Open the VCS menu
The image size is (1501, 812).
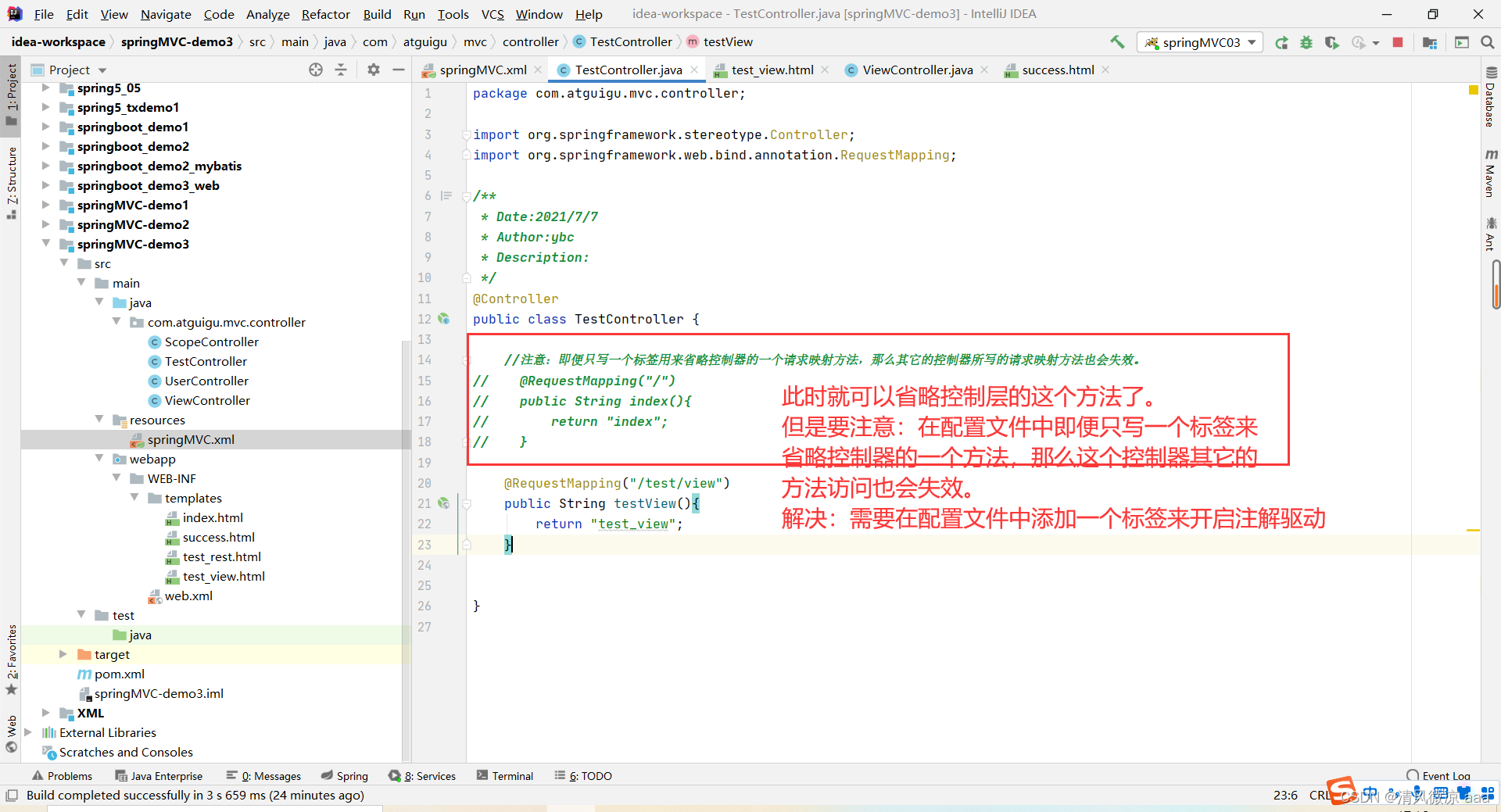click(493, 14)
